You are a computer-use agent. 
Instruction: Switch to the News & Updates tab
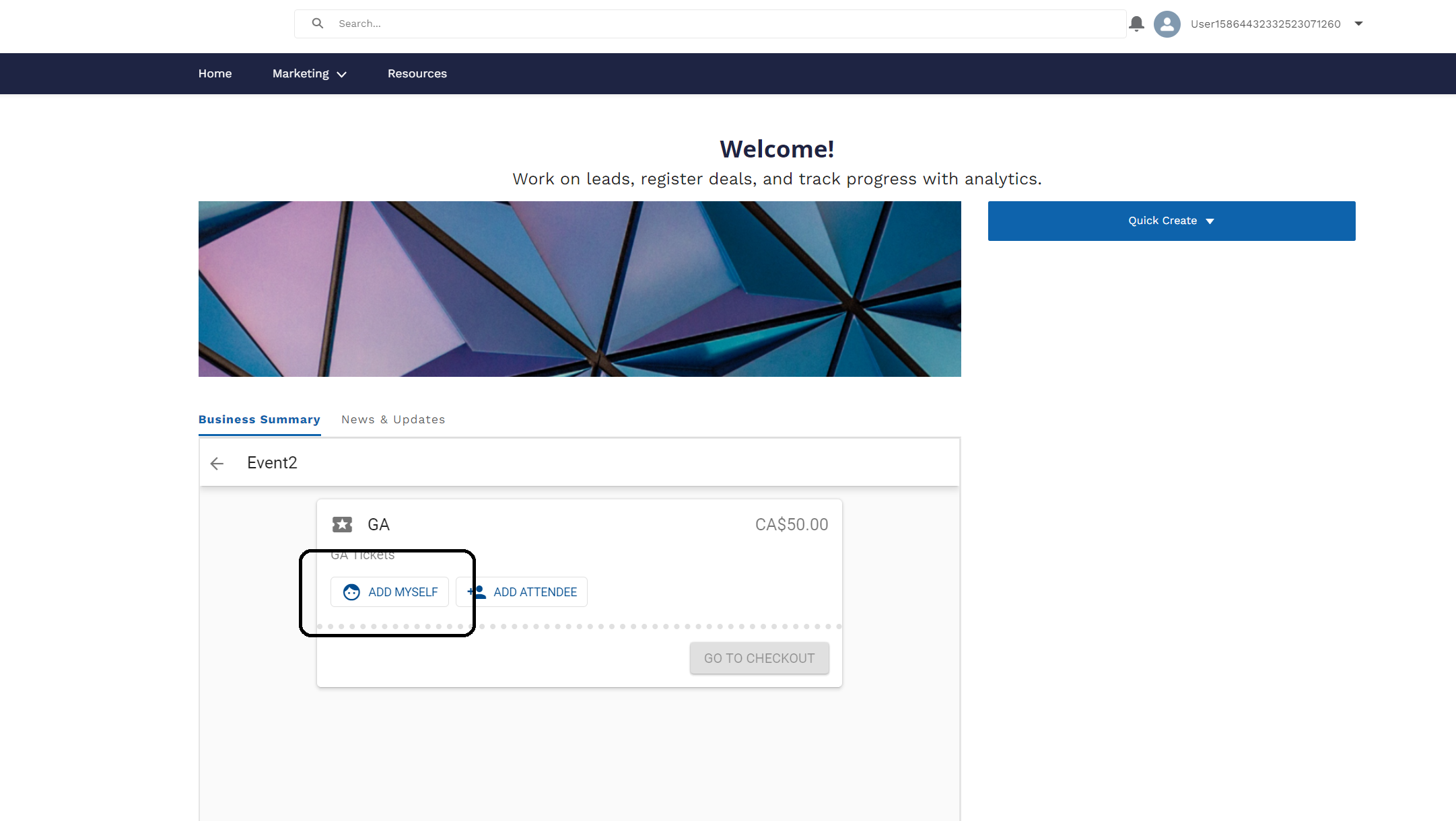coord(393,419)
